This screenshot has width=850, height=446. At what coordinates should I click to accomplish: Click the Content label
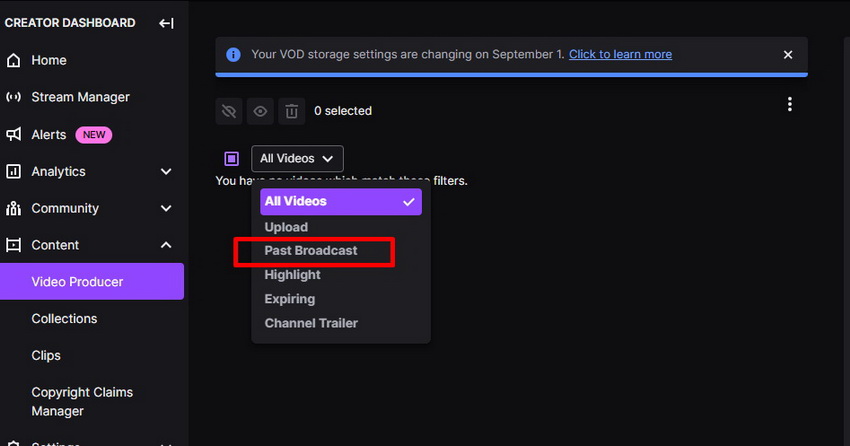coord(55,245)
